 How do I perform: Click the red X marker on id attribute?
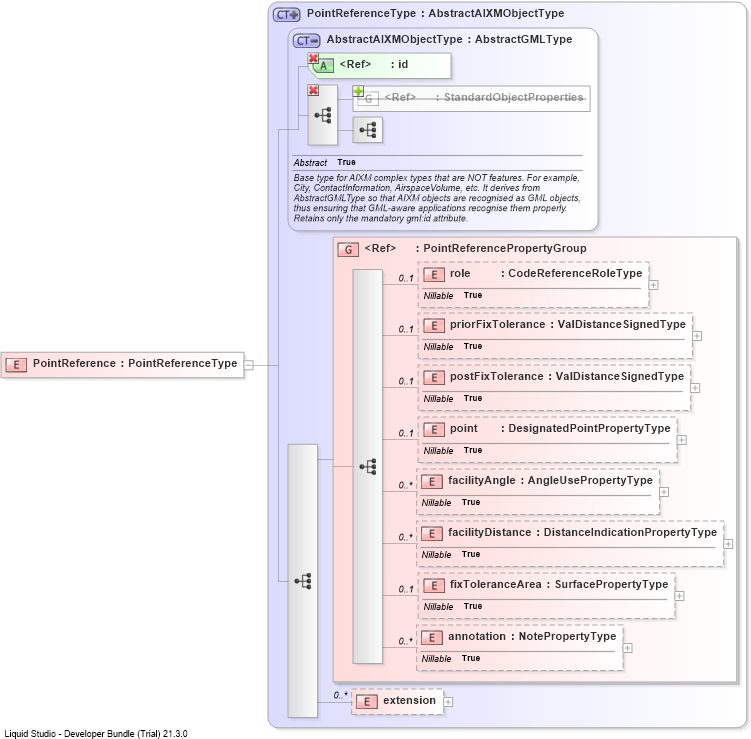(x=313, y=58)
